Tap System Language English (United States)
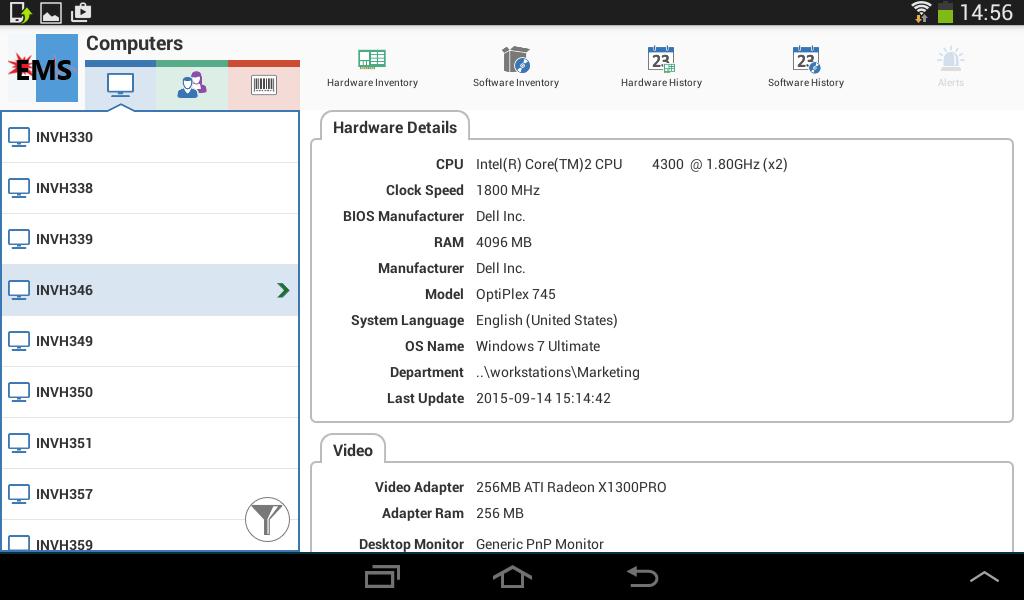1024x600 pixels. [x=547, y=321]
